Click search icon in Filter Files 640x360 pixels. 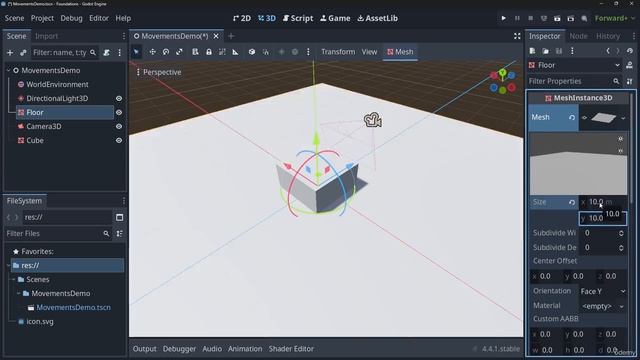click(x=106, y=233)
